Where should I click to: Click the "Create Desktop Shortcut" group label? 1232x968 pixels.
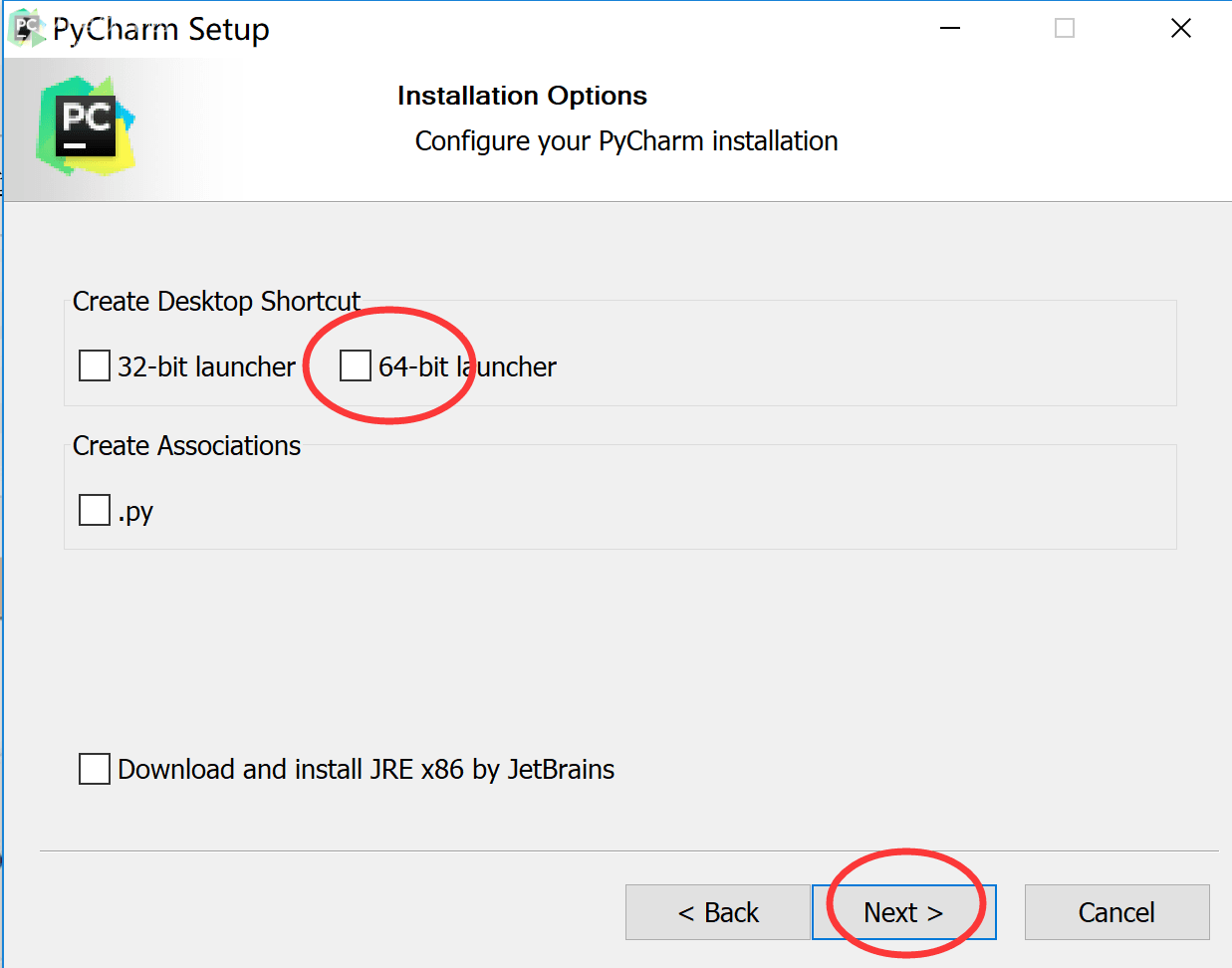tap(216, 301)
